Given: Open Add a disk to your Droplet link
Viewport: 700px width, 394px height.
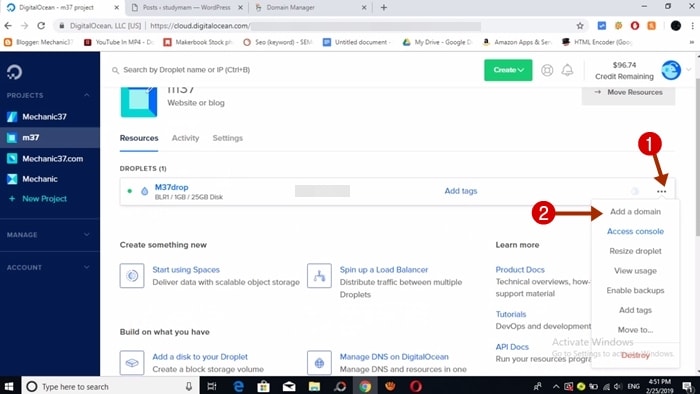Looking at the screenshot, I should pos(200,357).
